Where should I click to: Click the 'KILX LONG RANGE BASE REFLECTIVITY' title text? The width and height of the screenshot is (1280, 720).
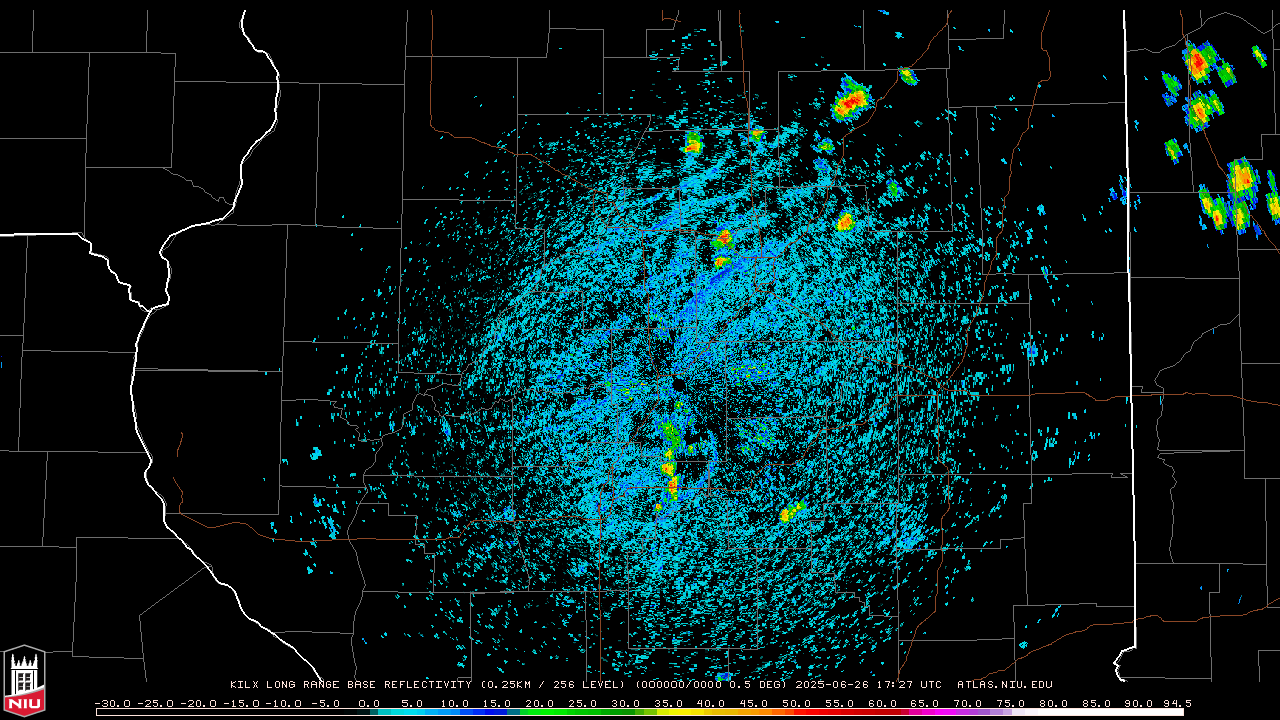tap(350, 685)
